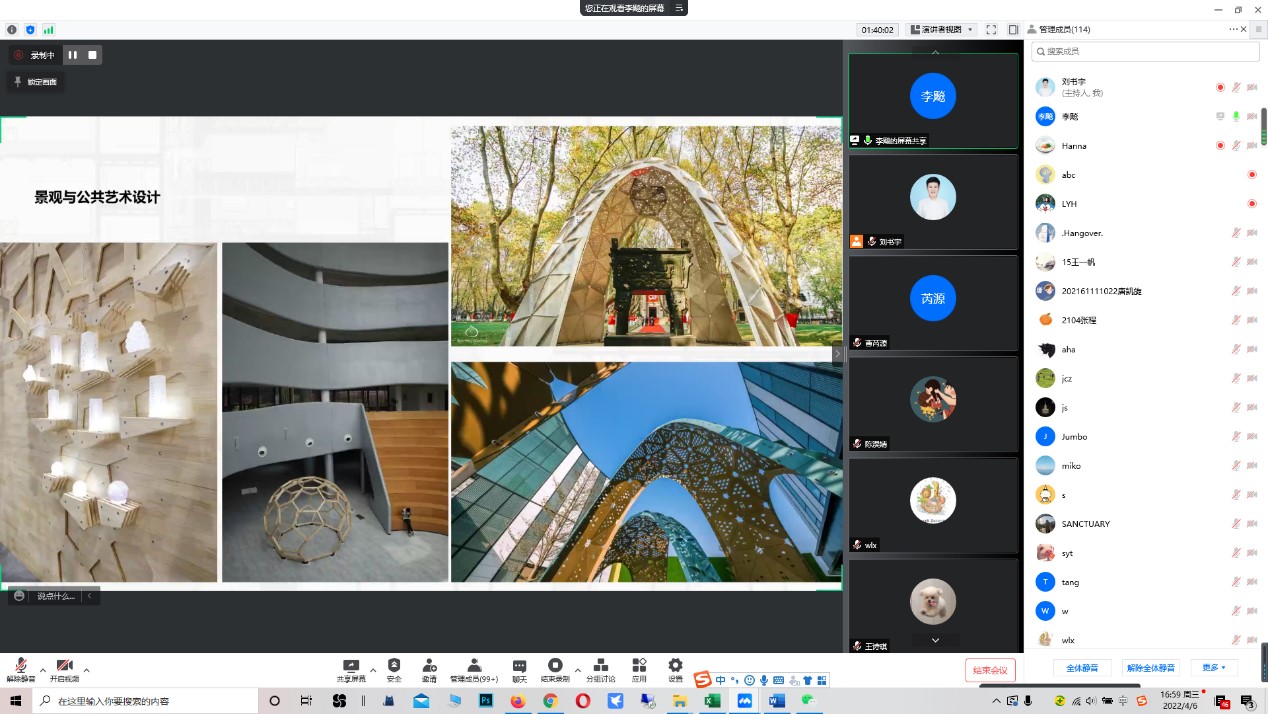Expand the 更多 dropdown in members panel
Viewport: 1268px width, 714px height.
click(1215, 667)
